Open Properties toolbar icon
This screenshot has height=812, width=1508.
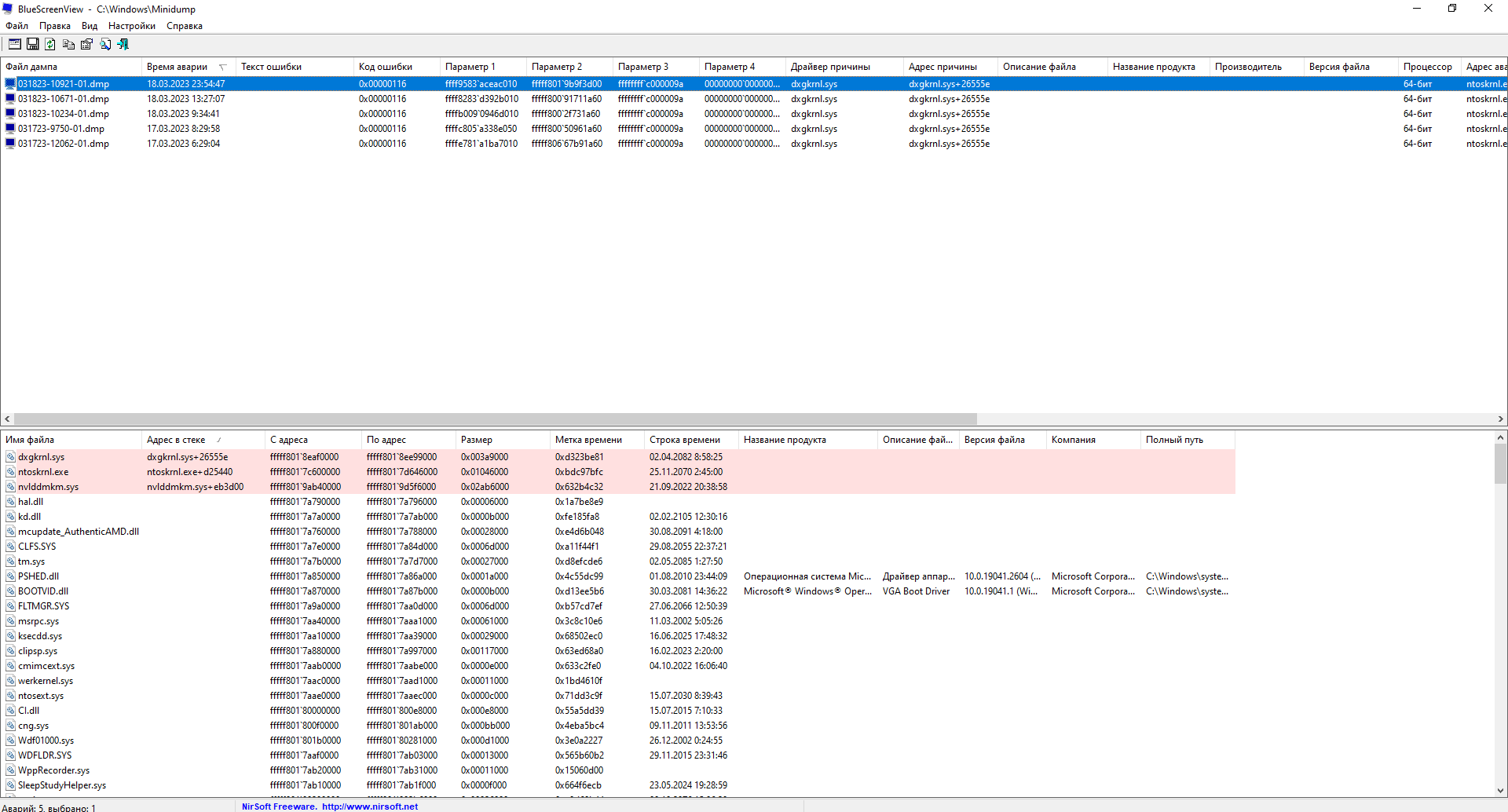pyautogui.click(x=86, y=44)
